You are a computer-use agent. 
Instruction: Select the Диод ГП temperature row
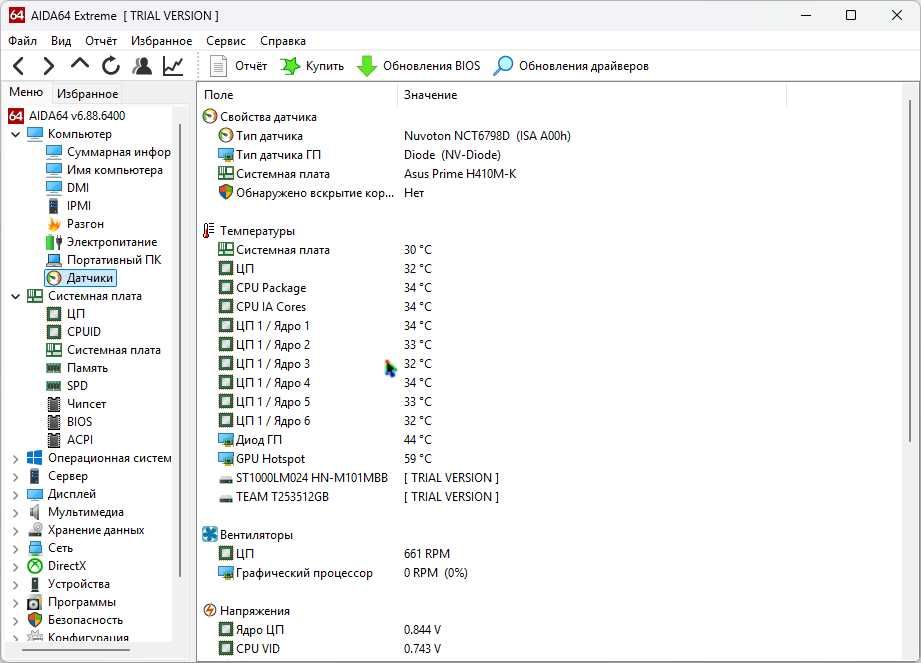[324, 440]
